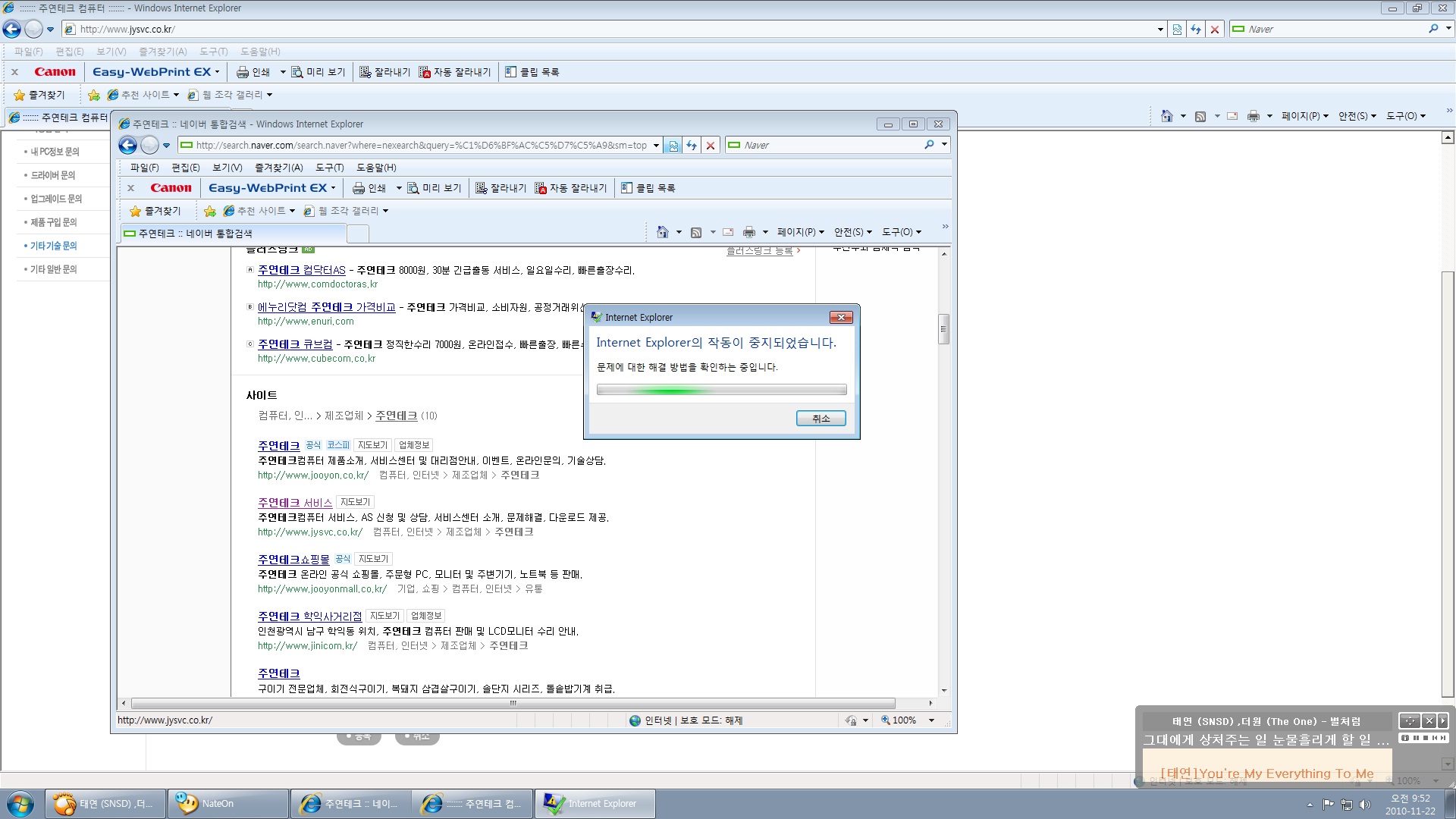Click printer icon in front window command bar
Screen dimensions: 1456x819
tap(749, 232)
